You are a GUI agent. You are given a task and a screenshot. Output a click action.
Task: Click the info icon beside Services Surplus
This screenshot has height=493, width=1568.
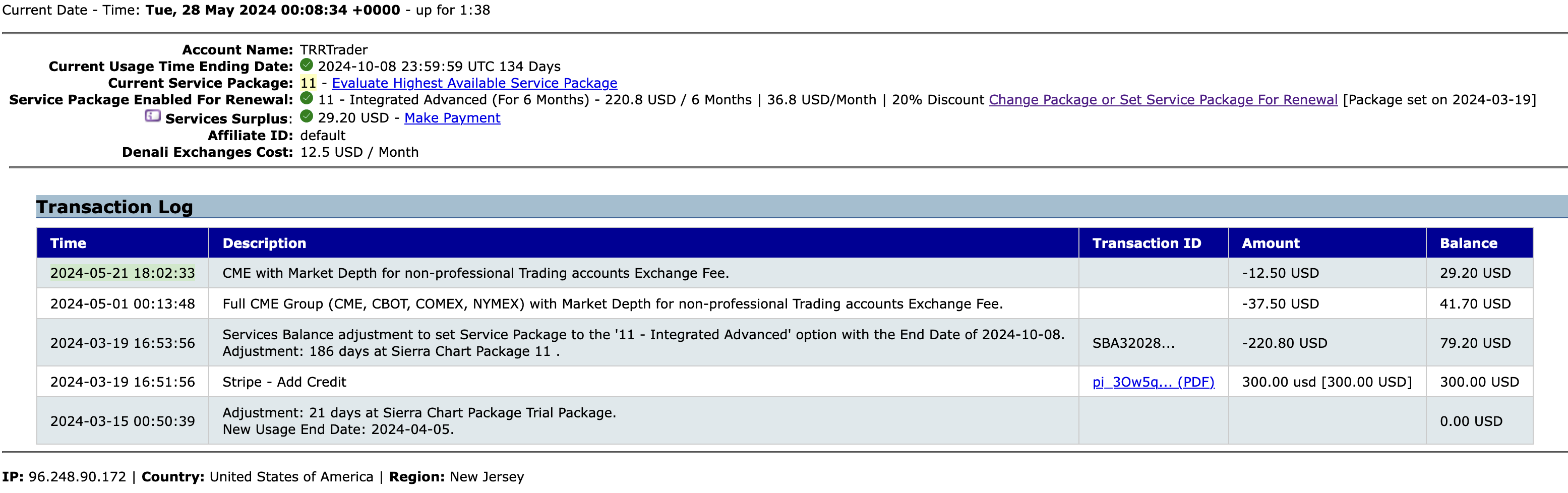(152, 115)
